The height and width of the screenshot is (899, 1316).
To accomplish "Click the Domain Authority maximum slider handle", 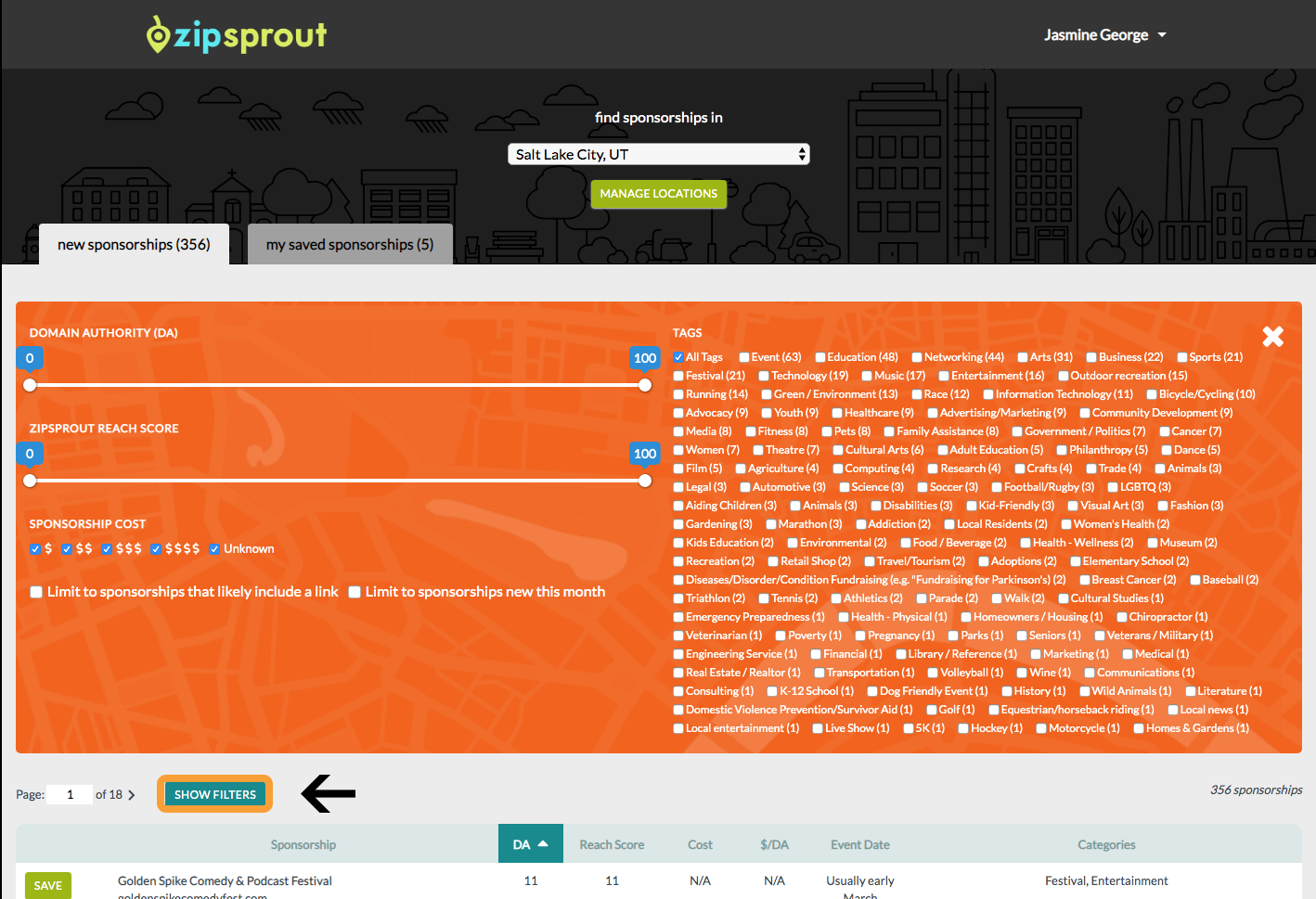I will [645, 385].
